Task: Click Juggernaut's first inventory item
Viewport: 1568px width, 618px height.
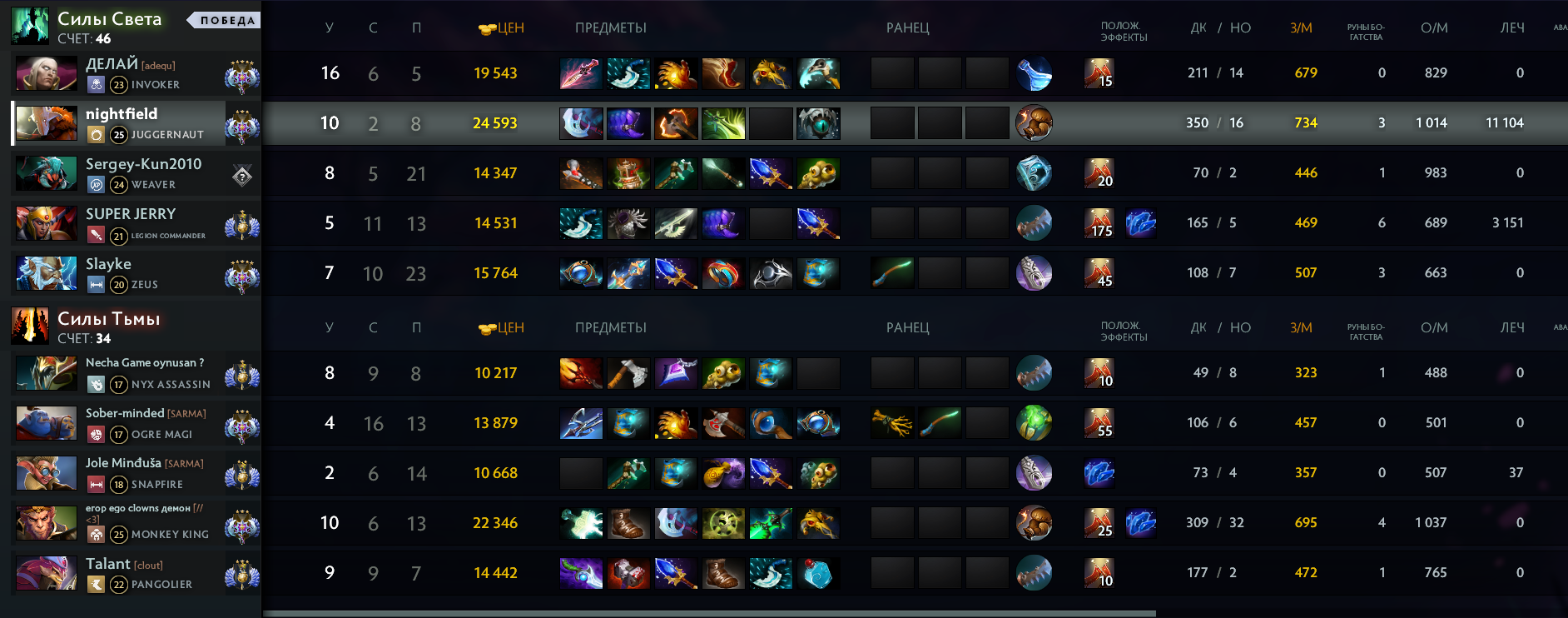Action: pyautogui.click(x=581, y=123)
